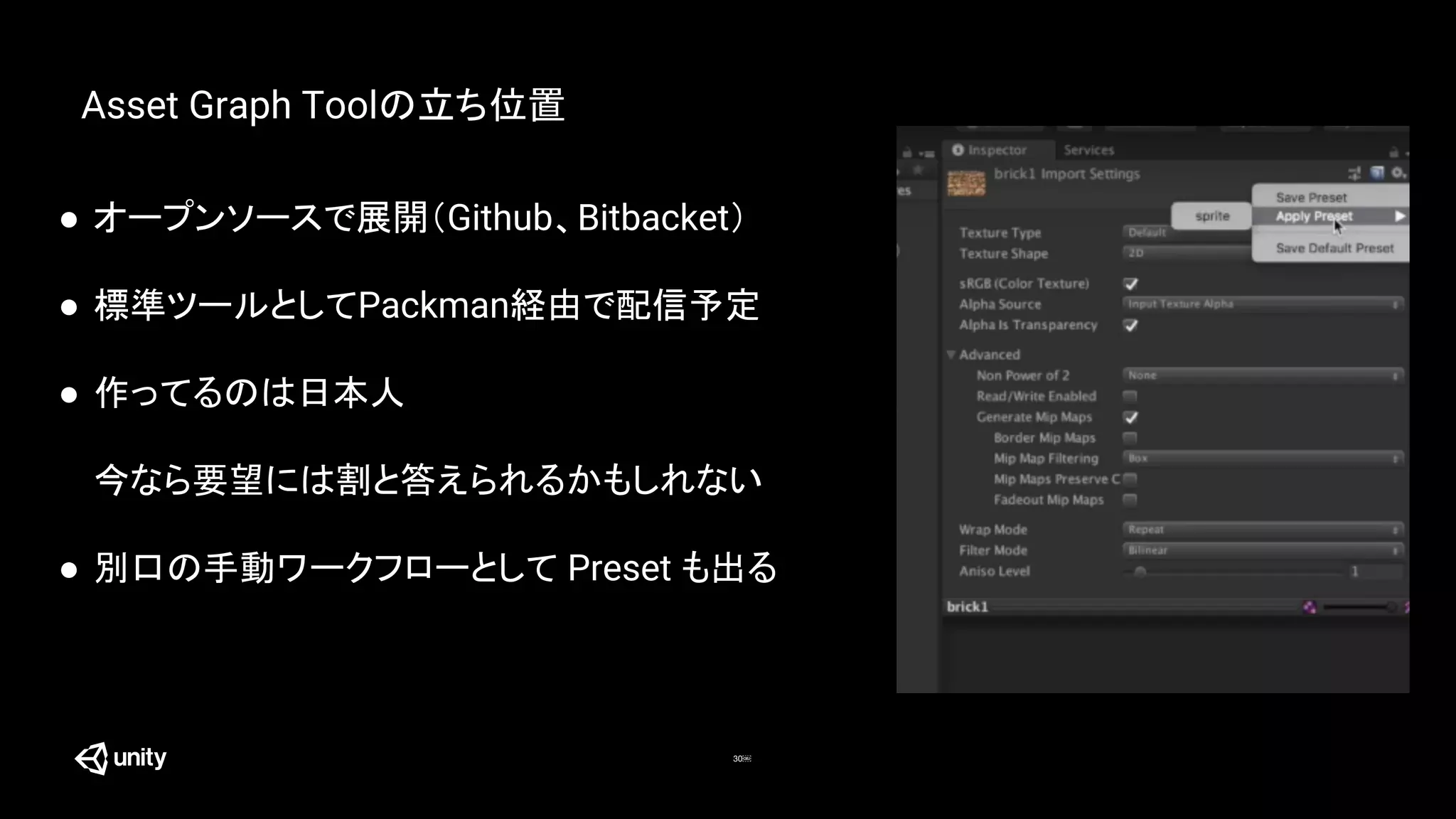
Task: Click the slide page number 30
Action: (x=738, y=759)
